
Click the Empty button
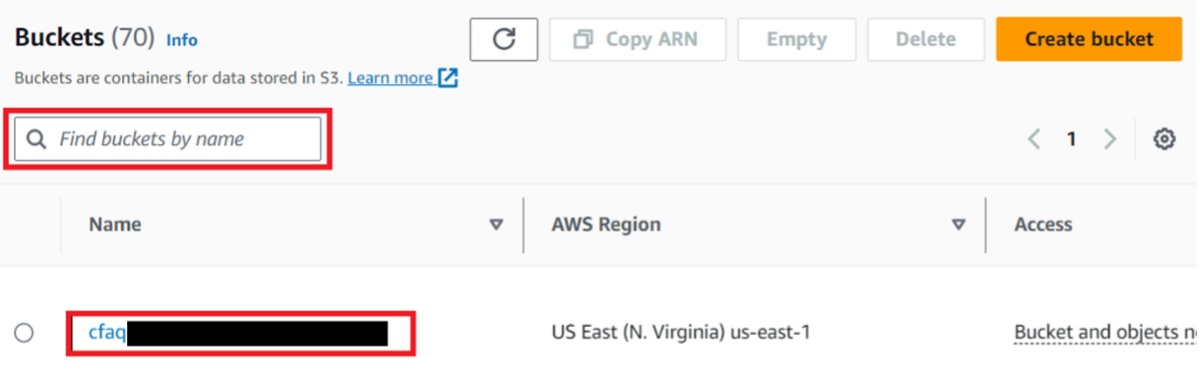click(797, 40)
